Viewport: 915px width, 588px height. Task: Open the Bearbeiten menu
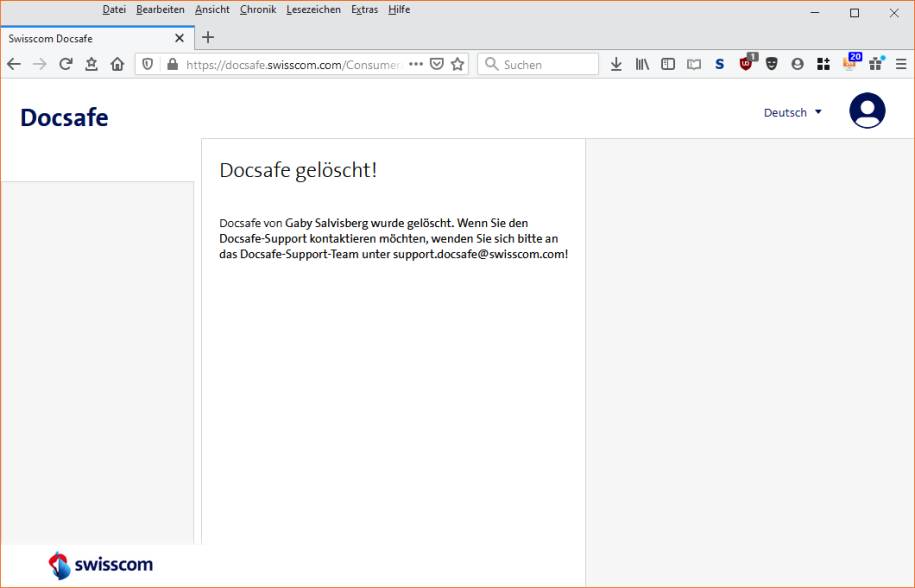(x=160, y=9)
